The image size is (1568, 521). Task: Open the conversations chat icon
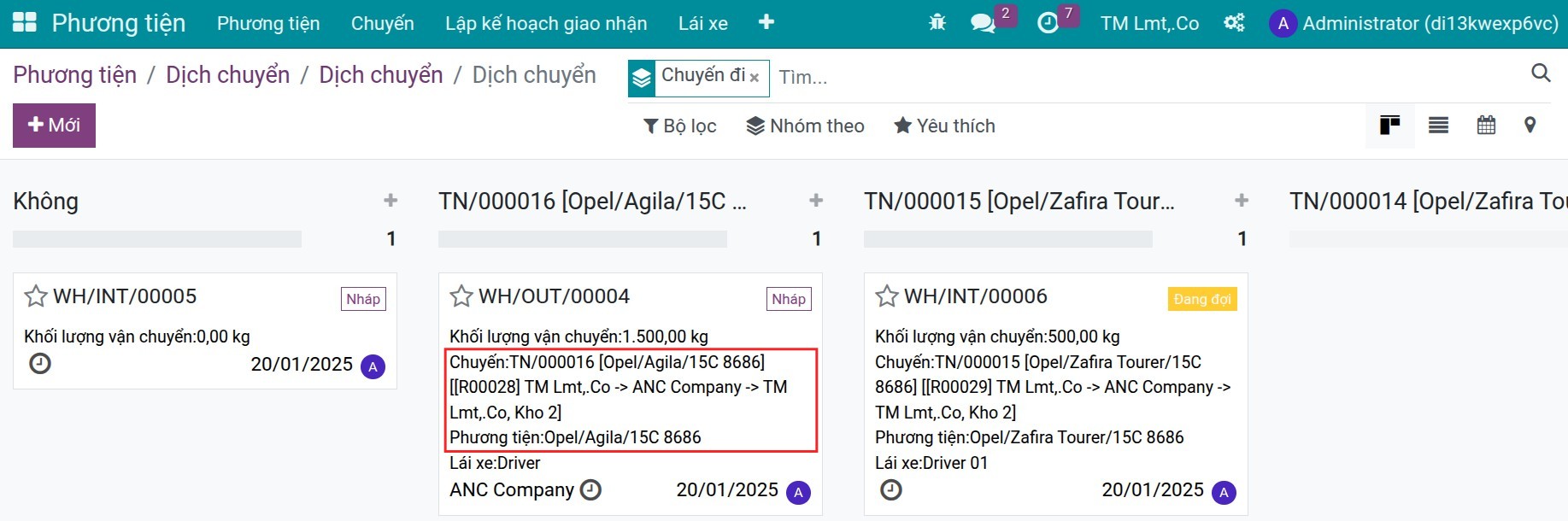click(x=984, y=23)
